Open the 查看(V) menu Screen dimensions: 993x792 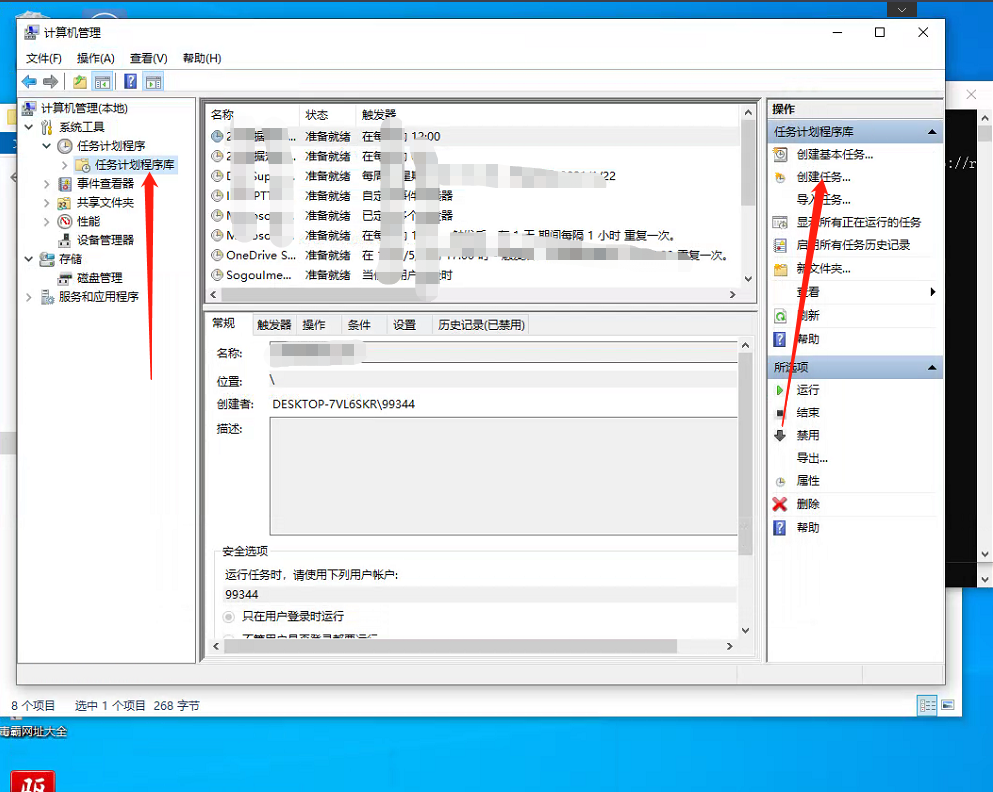pyautogui.click(x=148, y=58)
